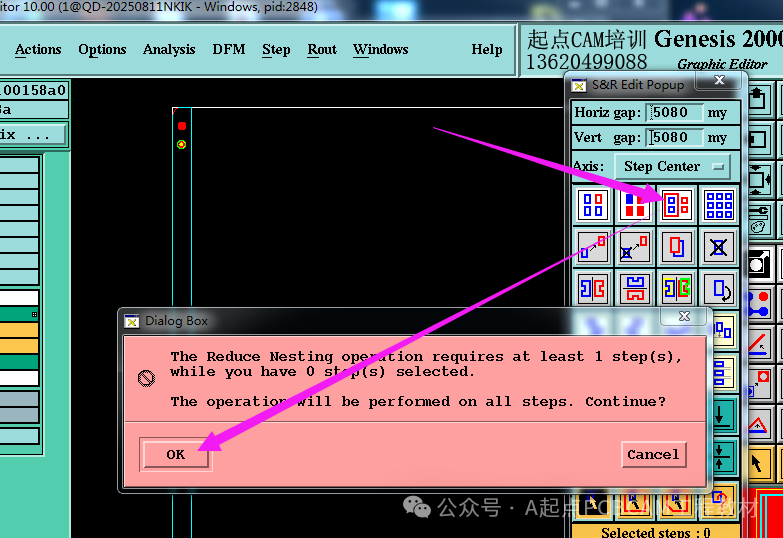Open the Step menu
783x538 pixels.
coord(276,49)
